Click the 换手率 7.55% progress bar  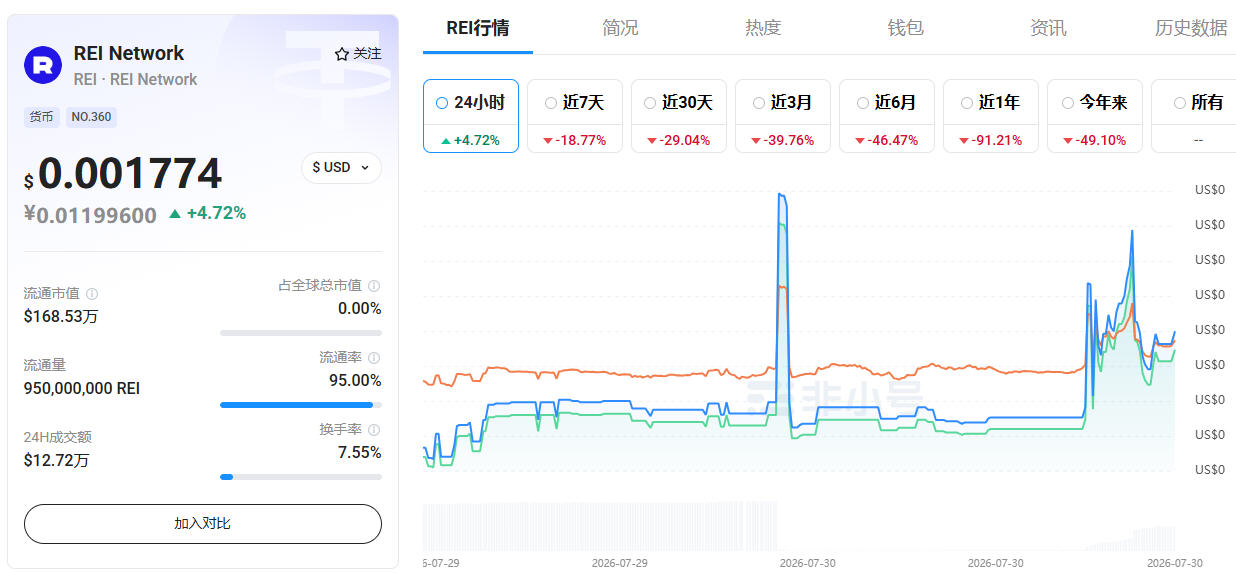(x=301, y=477)
